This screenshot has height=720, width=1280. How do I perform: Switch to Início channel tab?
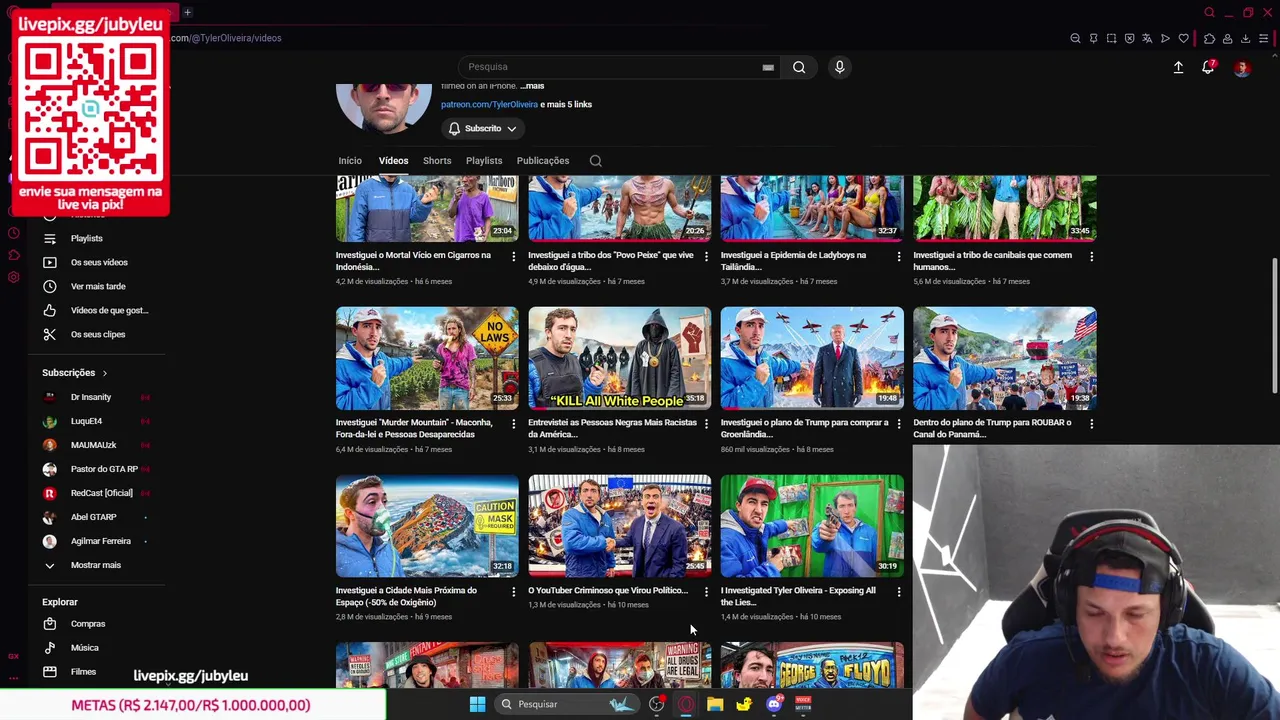point(350,161)
